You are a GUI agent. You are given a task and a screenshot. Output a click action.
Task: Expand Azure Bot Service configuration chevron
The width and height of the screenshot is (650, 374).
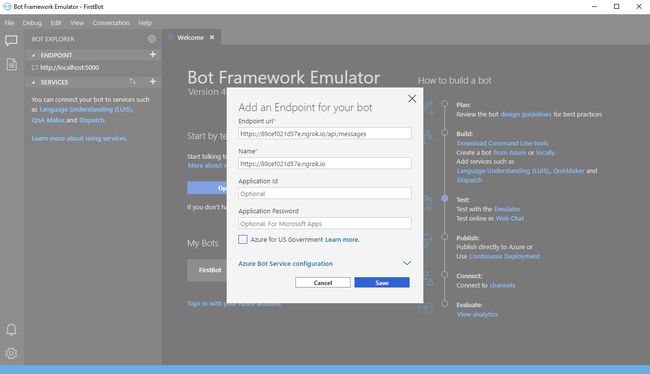(407, 263)
